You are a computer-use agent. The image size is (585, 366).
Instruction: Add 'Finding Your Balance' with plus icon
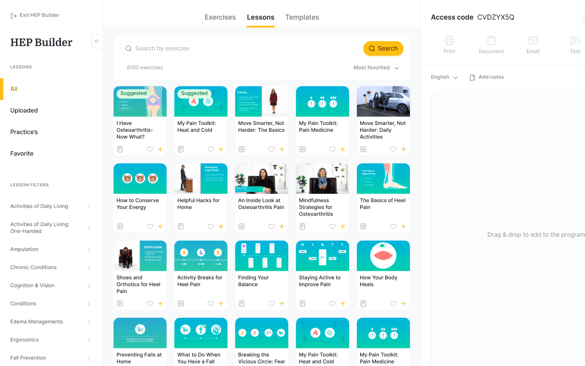tap(282, 304)
